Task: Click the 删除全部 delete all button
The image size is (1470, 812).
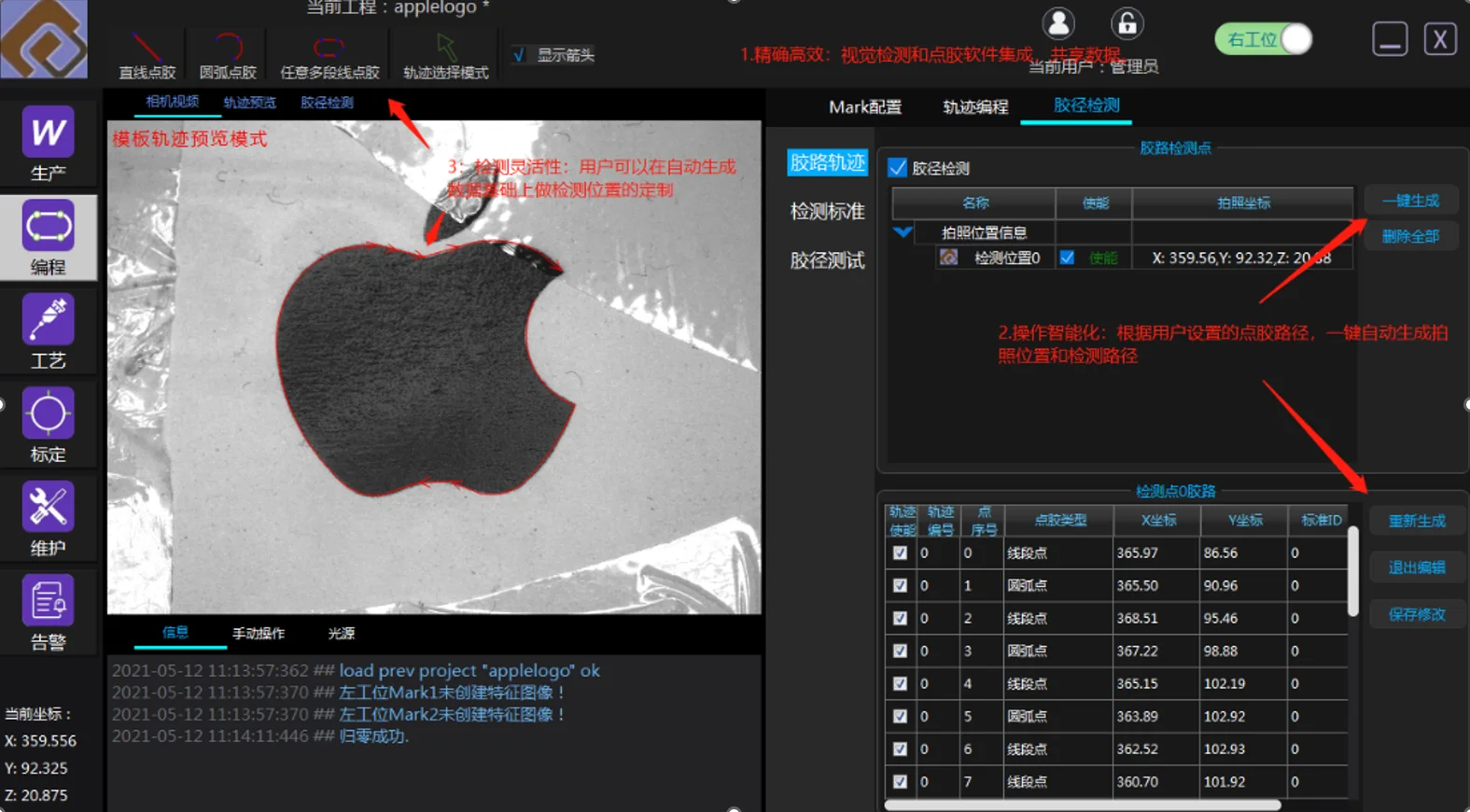Action: pyautogui.click(x=1410, y=236)
